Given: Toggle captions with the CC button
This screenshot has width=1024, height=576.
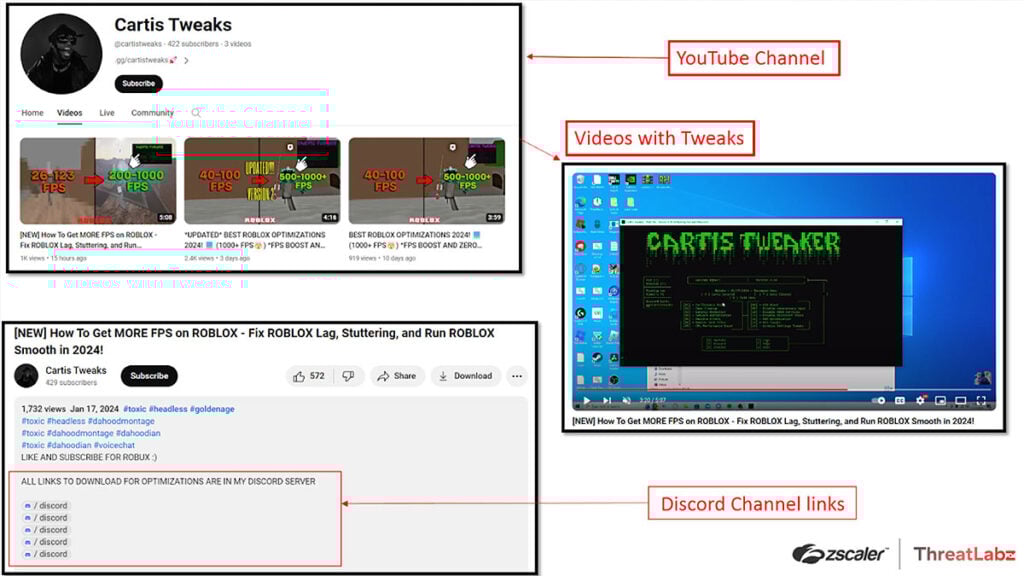Looking at the screenshot, I should (x=898, y=398).
